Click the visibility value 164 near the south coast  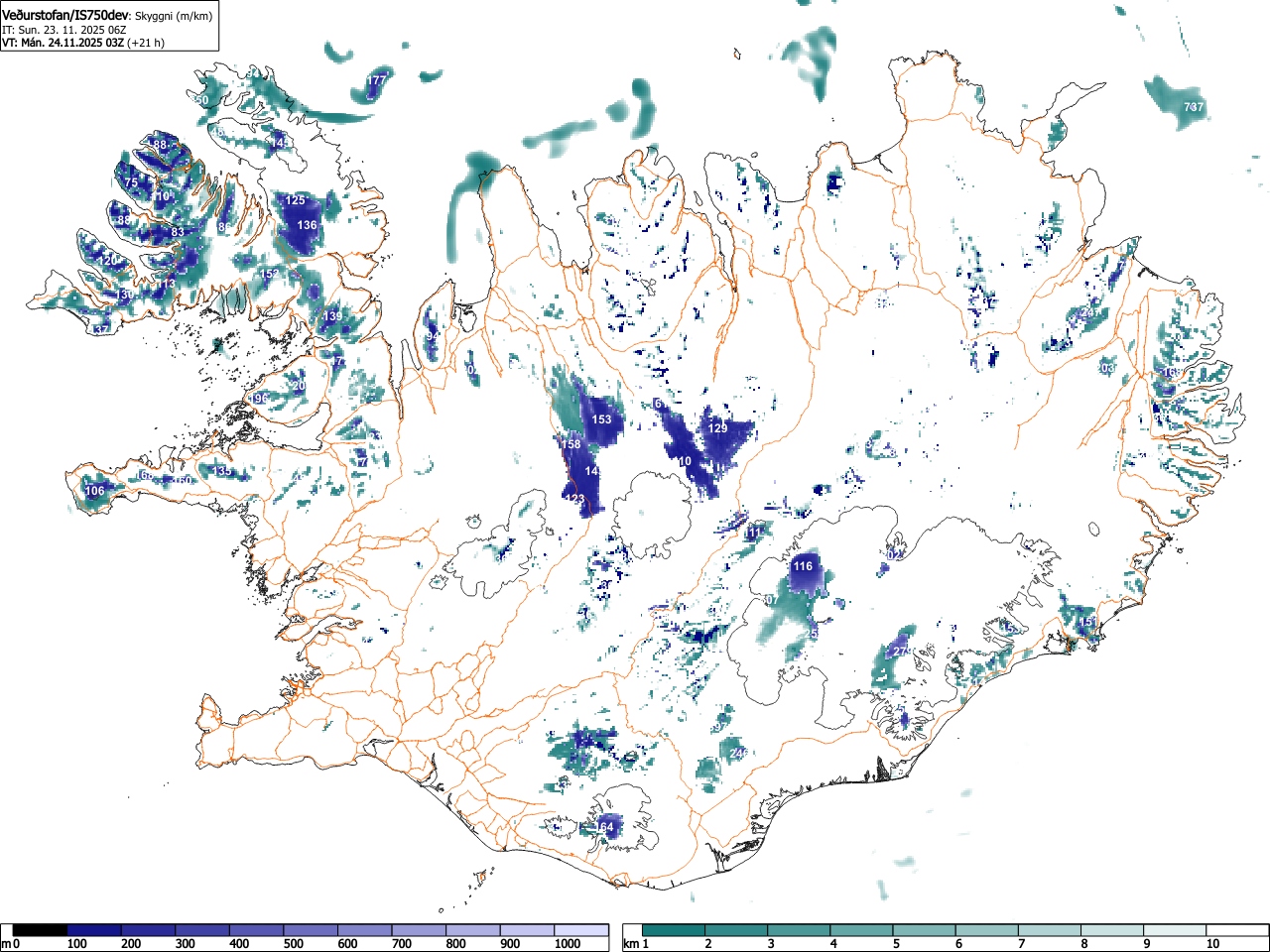pos(604,826)
